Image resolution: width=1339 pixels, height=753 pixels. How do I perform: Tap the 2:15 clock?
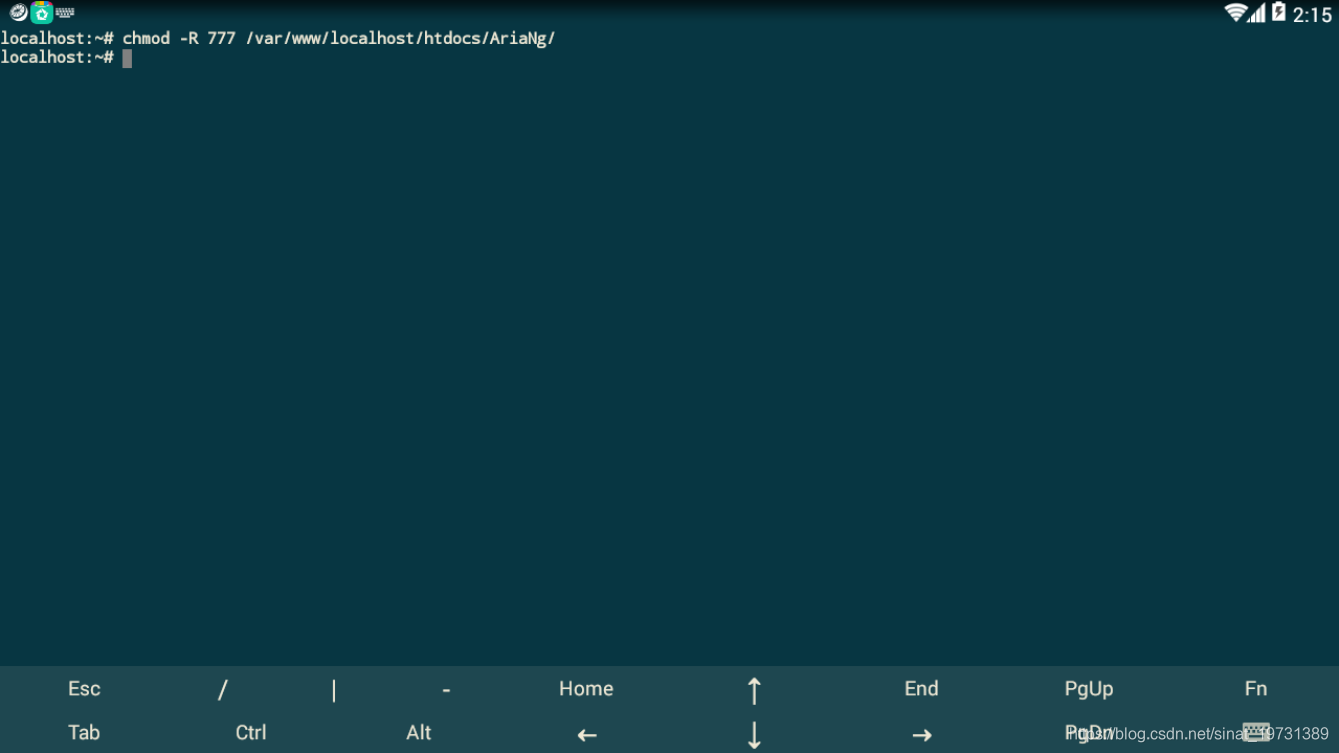[x=1312, y=14]
